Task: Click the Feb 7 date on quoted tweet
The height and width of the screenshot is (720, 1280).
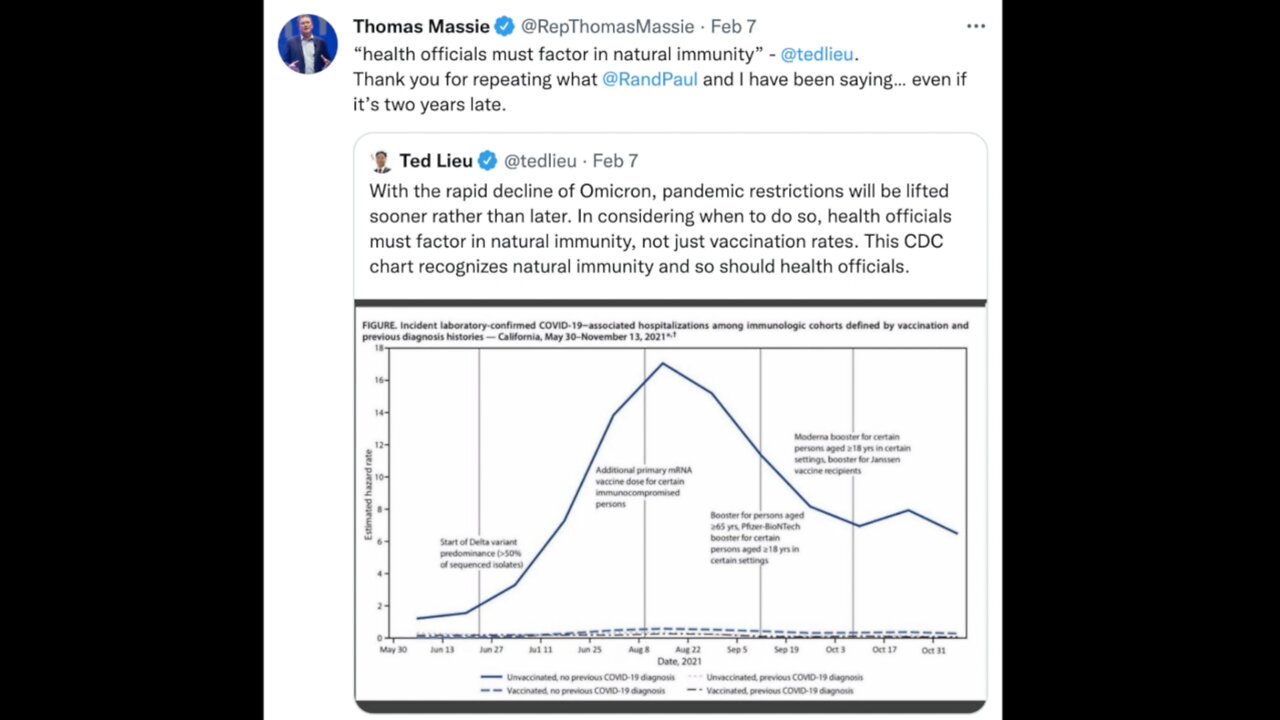Action: (x=615, y=161)
